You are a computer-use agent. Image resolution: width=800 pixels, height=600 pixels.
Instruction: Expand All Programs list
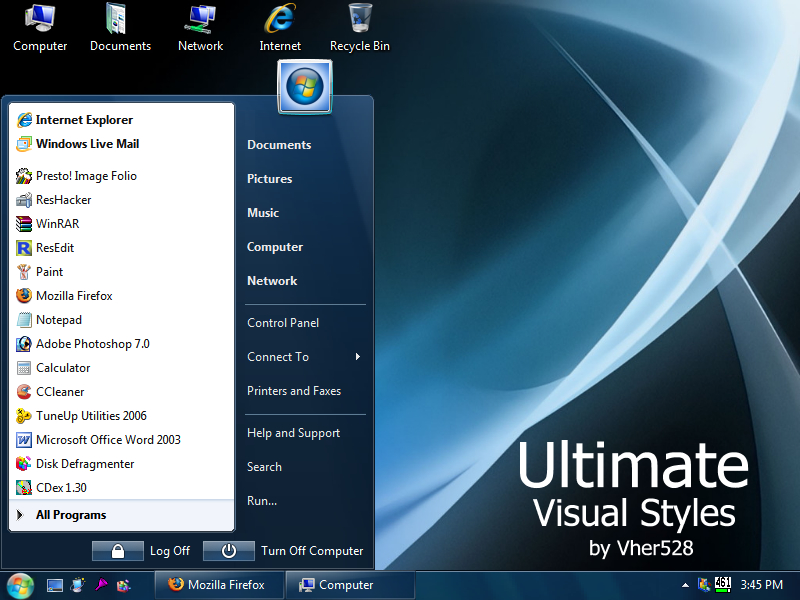click(121, 515)
